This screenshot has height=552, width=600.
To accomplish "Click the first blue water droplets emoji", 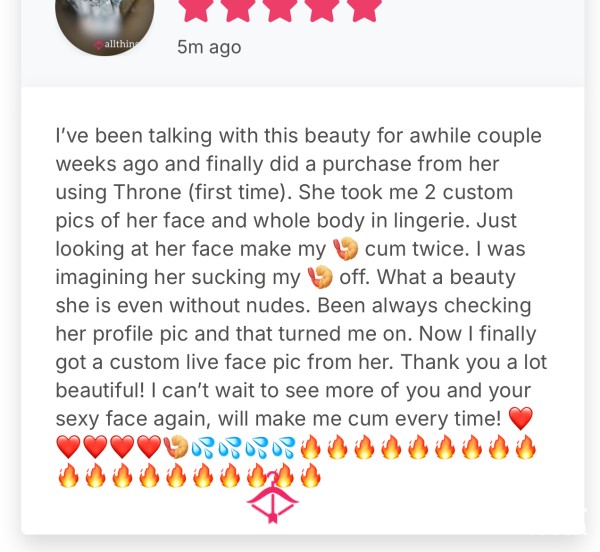I will pos(203,447).
